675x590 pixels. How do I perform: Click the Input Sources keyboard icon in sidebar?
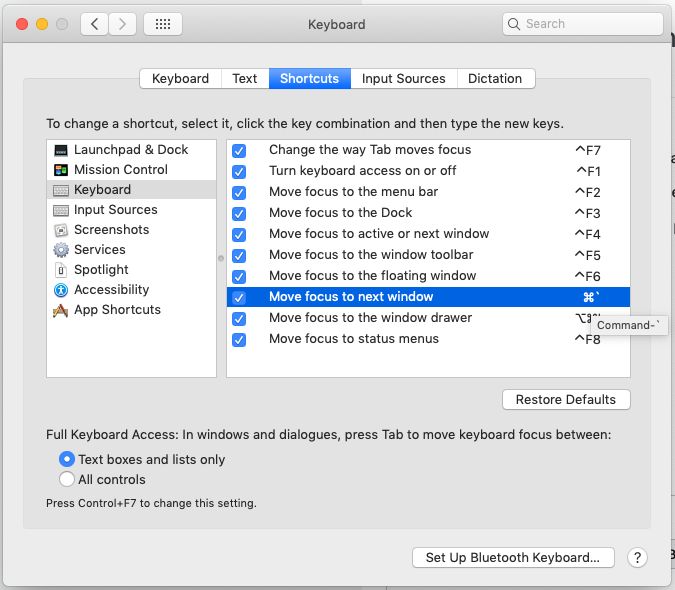point(61,210)
